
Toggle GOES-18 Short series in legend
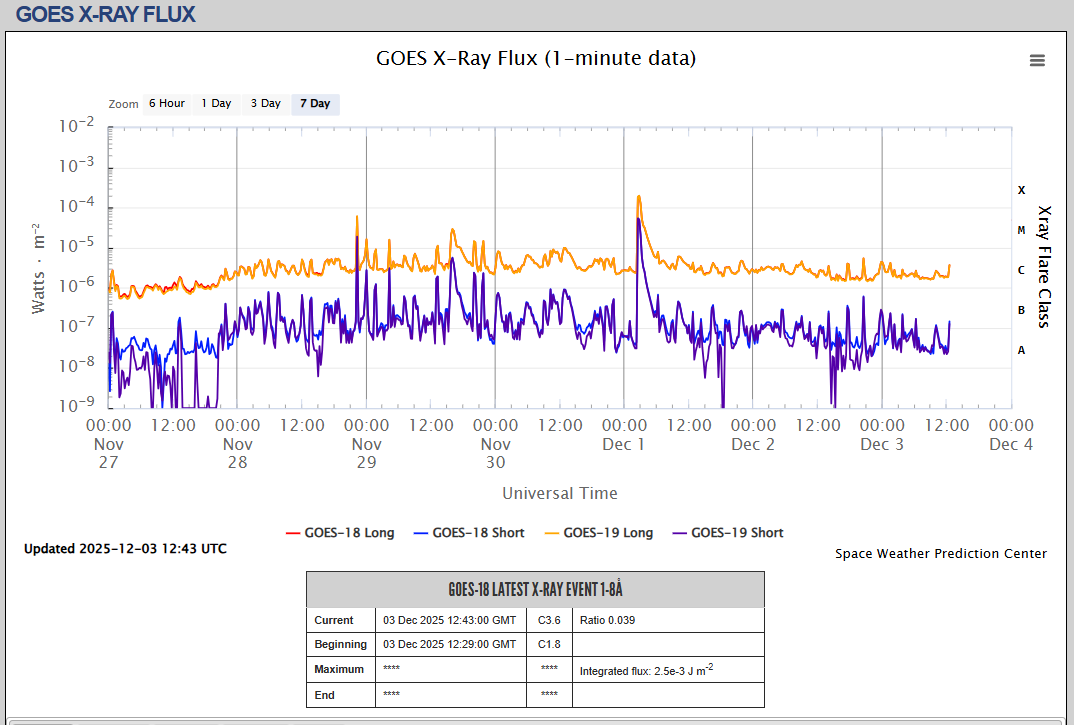(469, 532)
